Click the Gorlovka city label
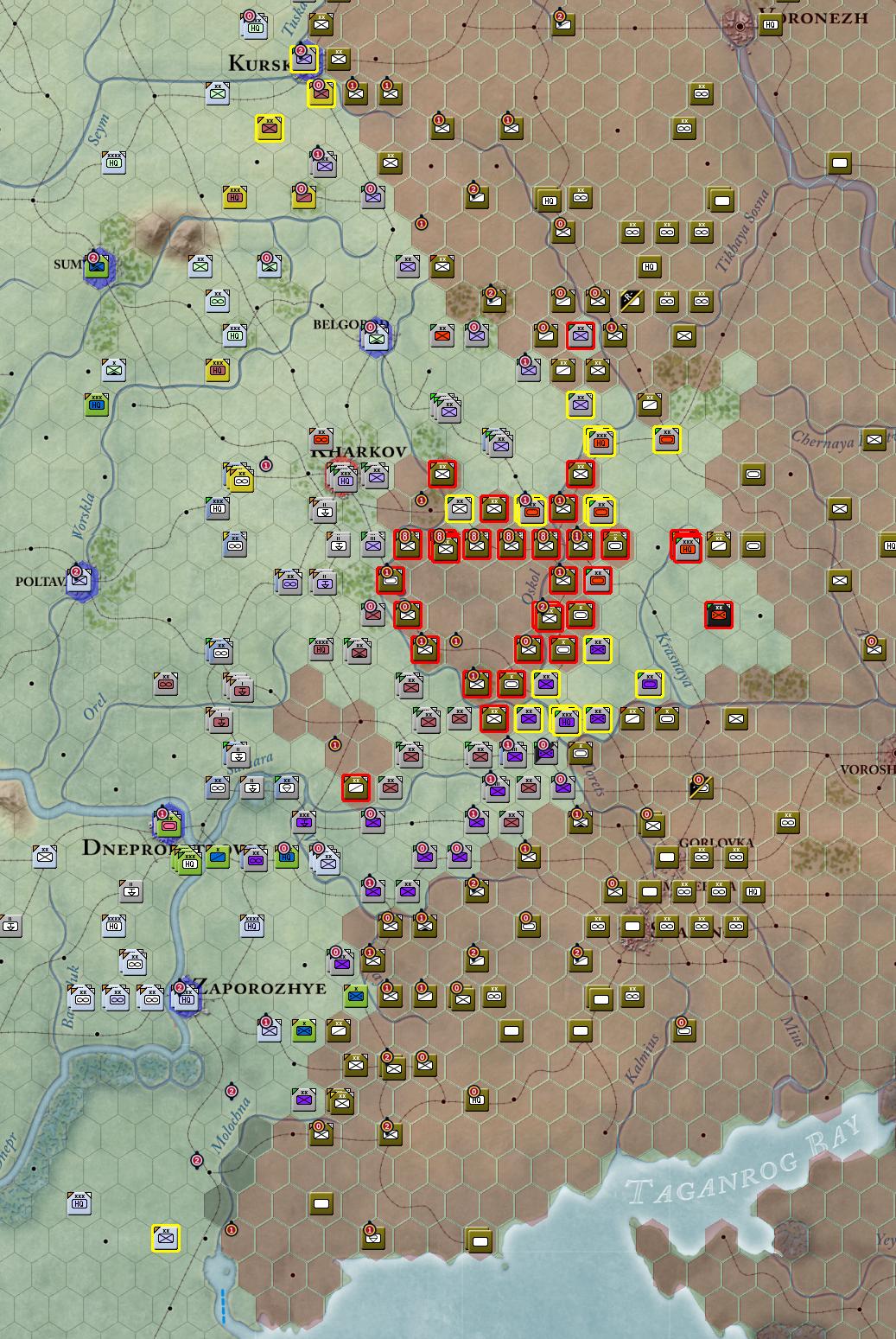The height and width of the screenshot is (1339, 896). click(x=716, y=842)
